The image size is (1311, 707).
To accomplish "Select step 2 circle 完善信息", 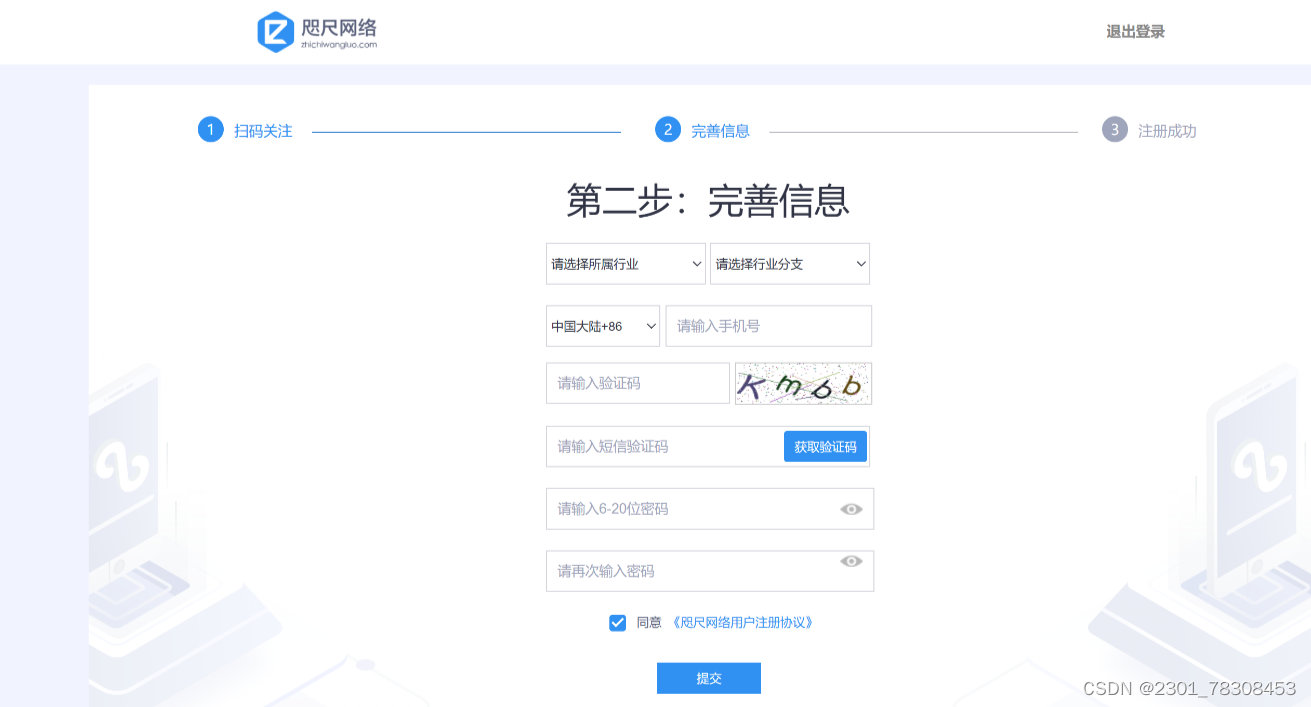I will click(x=668, y=130).
